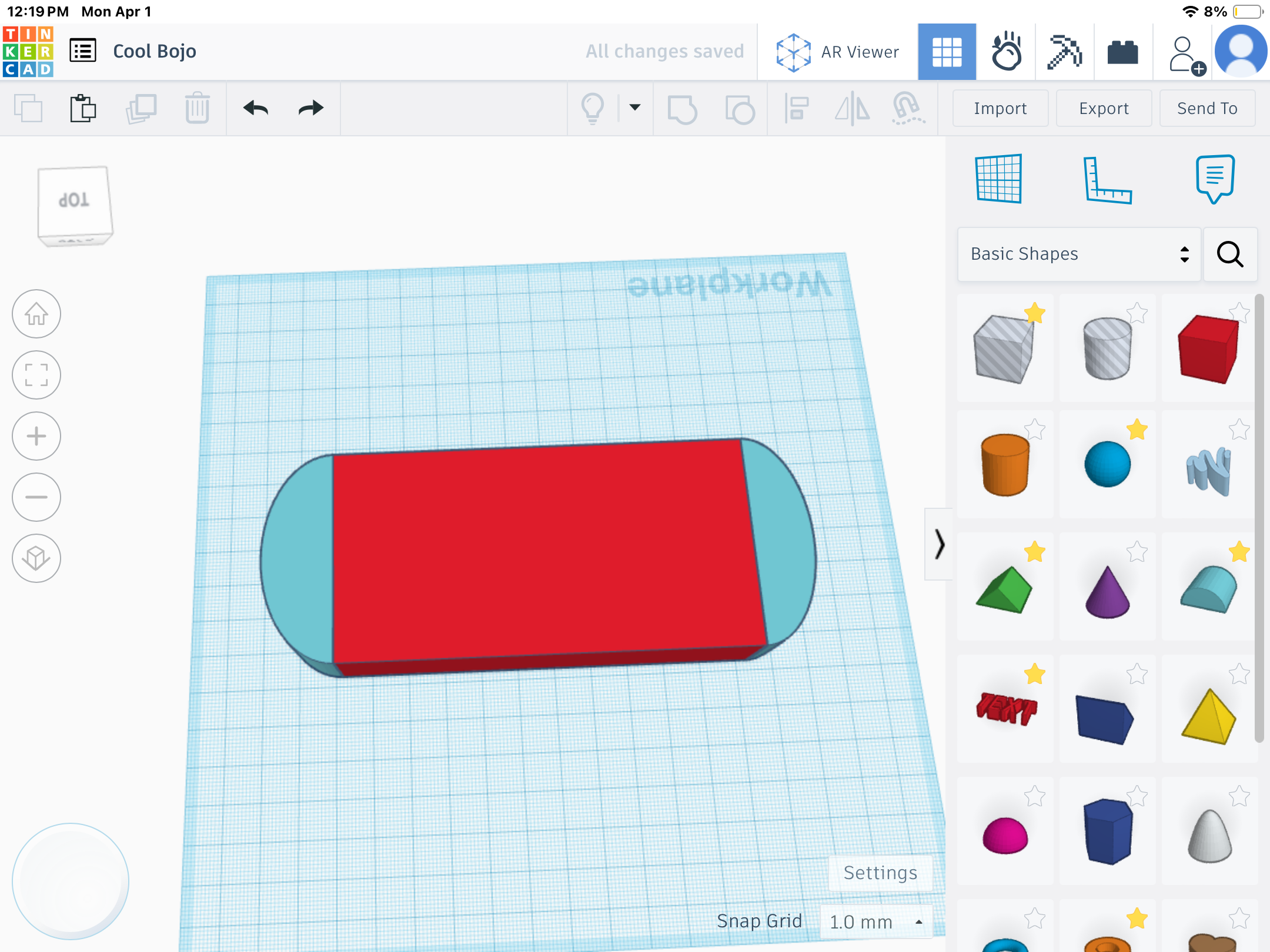Select the Scribble shape

click(1208, 471)
